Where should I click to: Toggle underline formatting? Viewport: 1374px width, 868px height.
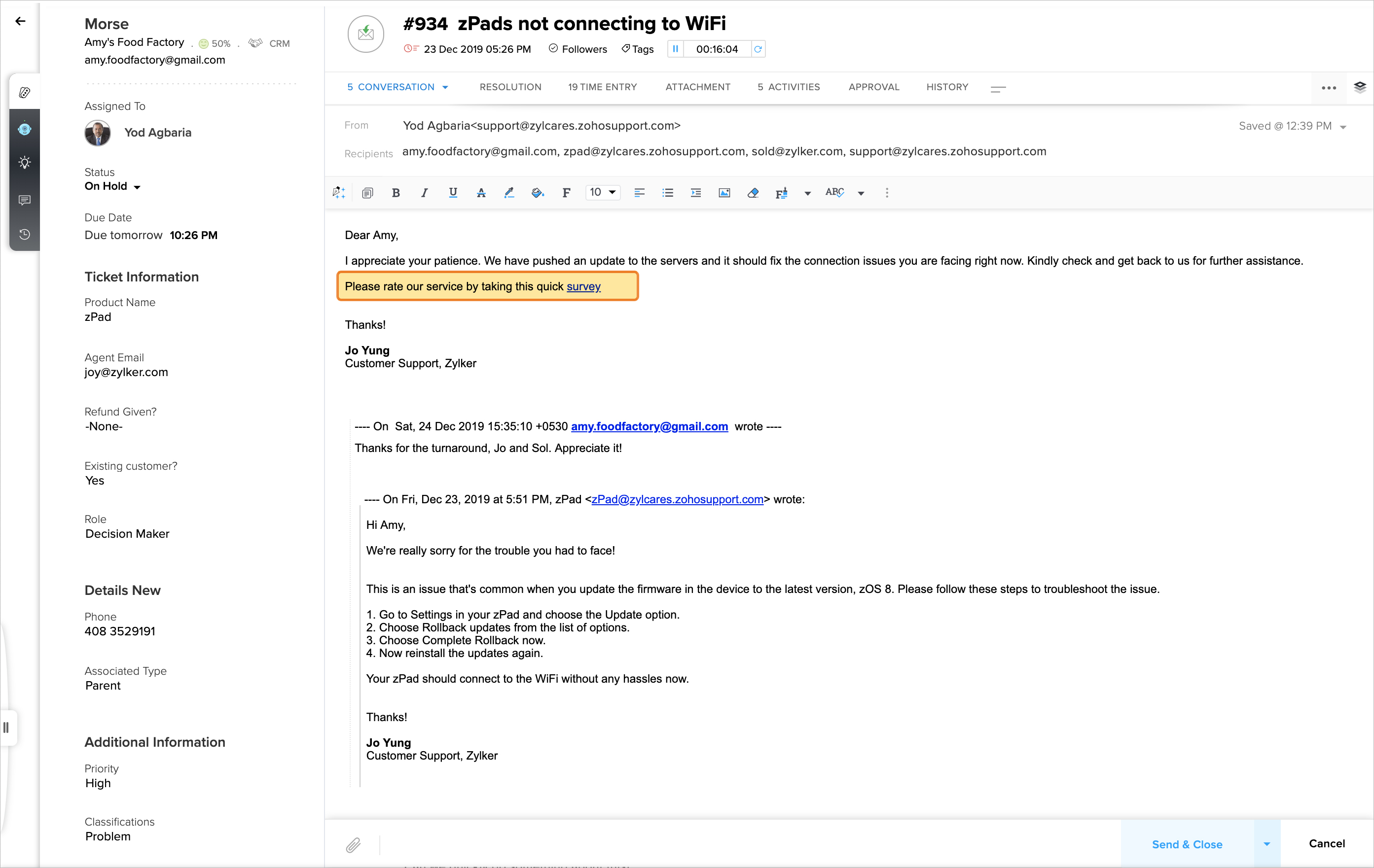(x=453, y=193)
